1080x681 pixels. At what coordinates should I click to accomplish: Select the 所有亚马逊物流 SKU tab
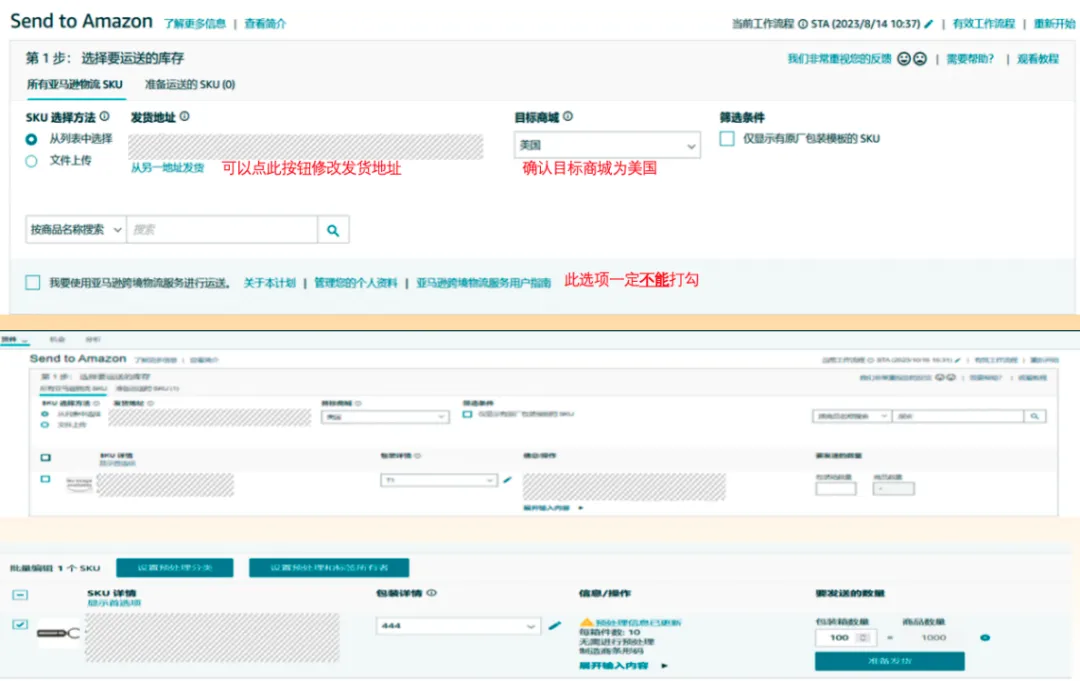point(74,85)
